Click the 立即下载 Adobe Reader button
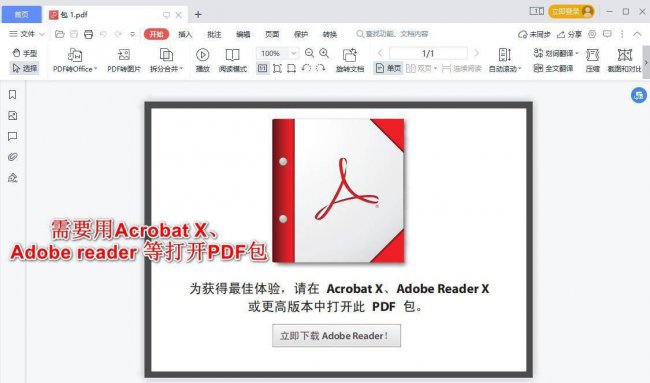 point(336,335)
